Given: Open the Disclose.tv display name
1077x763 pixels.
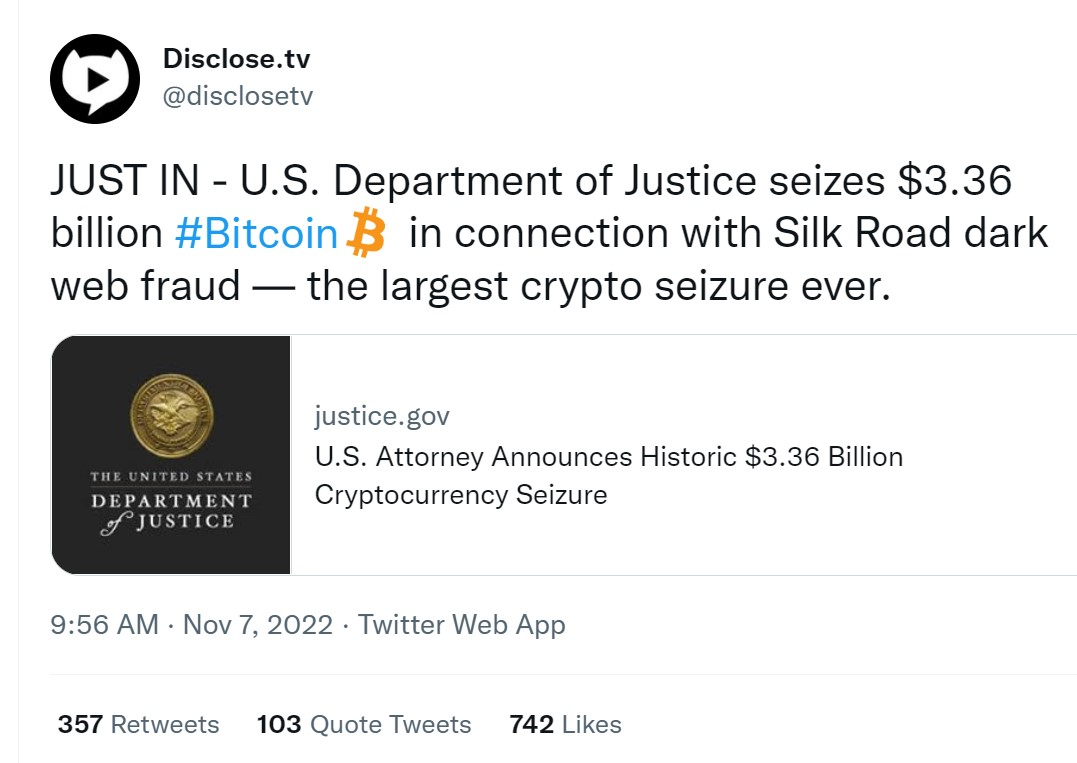Looking at the screenshot, I should 237,59.
